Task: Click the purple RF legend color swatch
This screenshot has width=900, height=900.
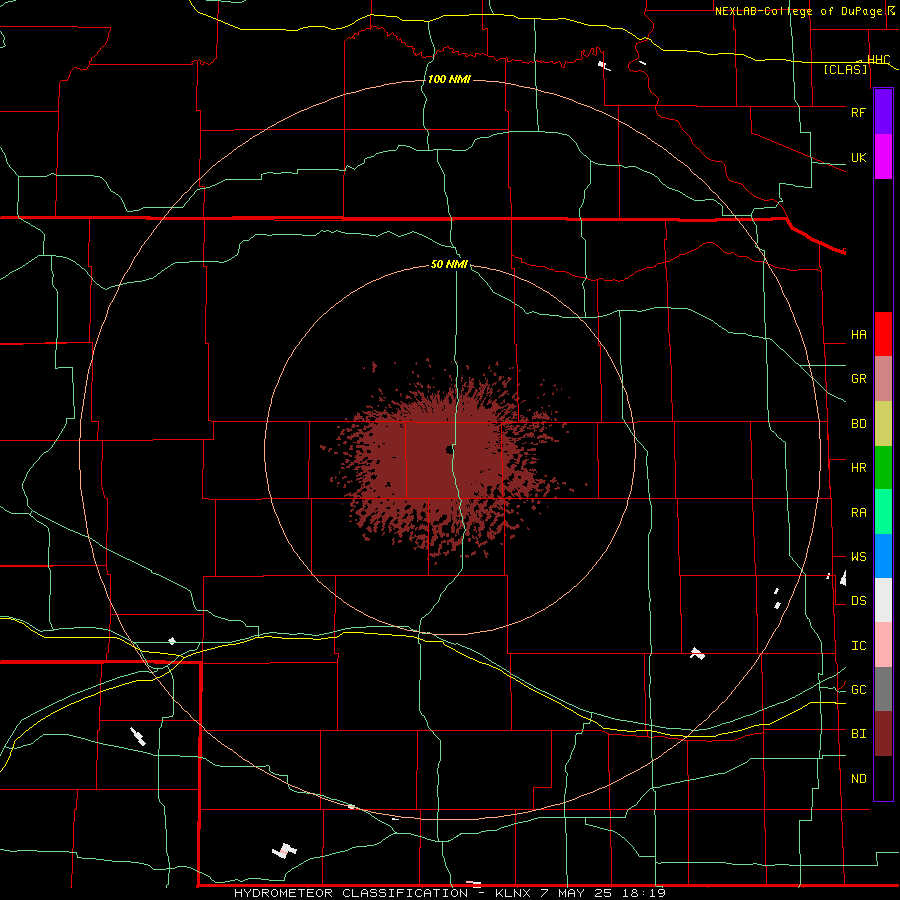Action: pos(883,112)
